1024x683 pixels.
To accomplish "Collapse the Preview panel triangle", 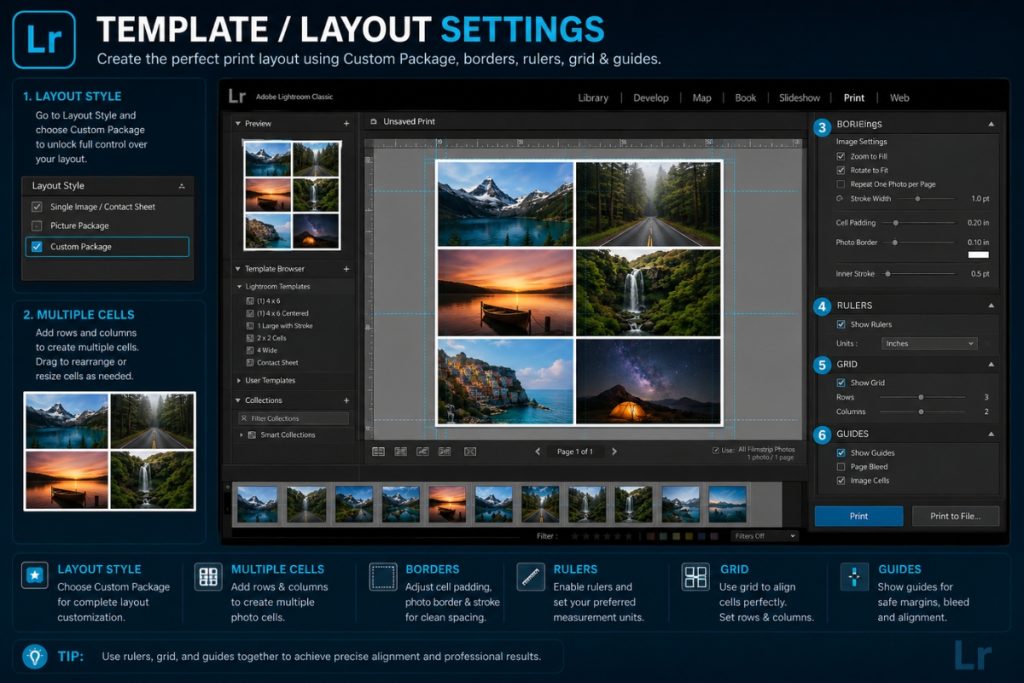I will coord(238,123).
